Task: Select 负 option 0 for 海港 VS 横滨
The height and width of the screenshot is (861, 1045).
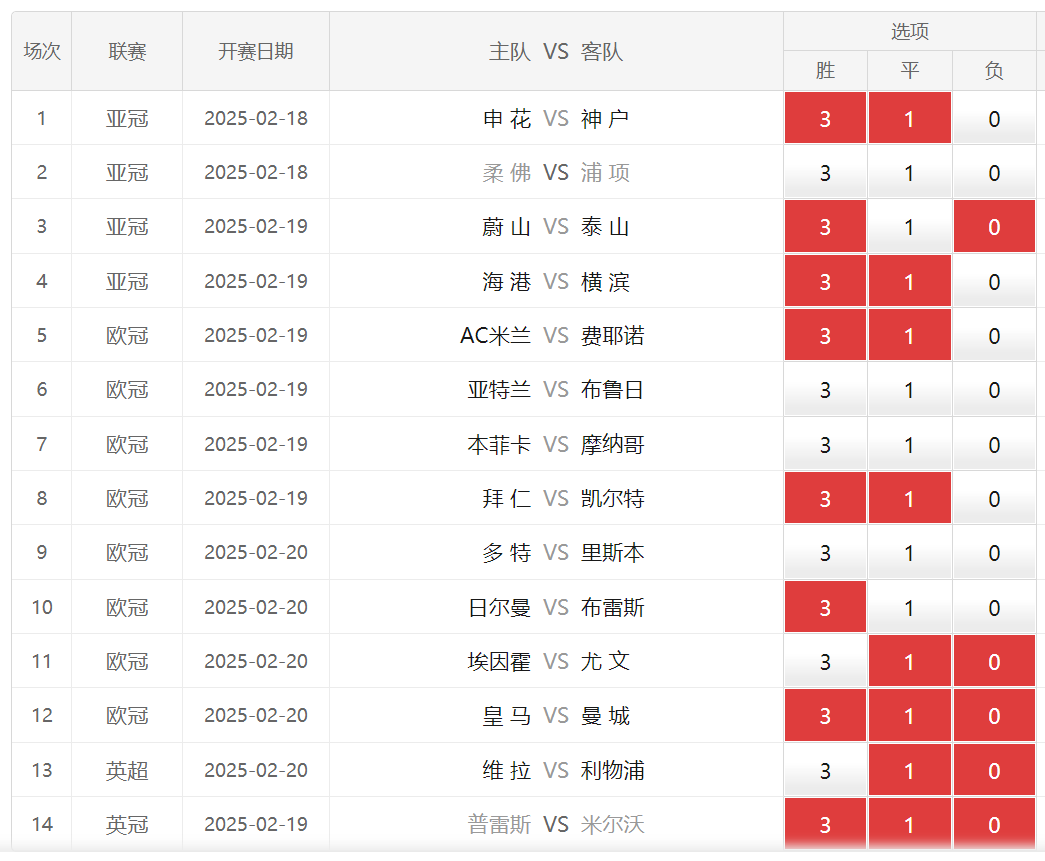Action: click(x=994, y=281)
